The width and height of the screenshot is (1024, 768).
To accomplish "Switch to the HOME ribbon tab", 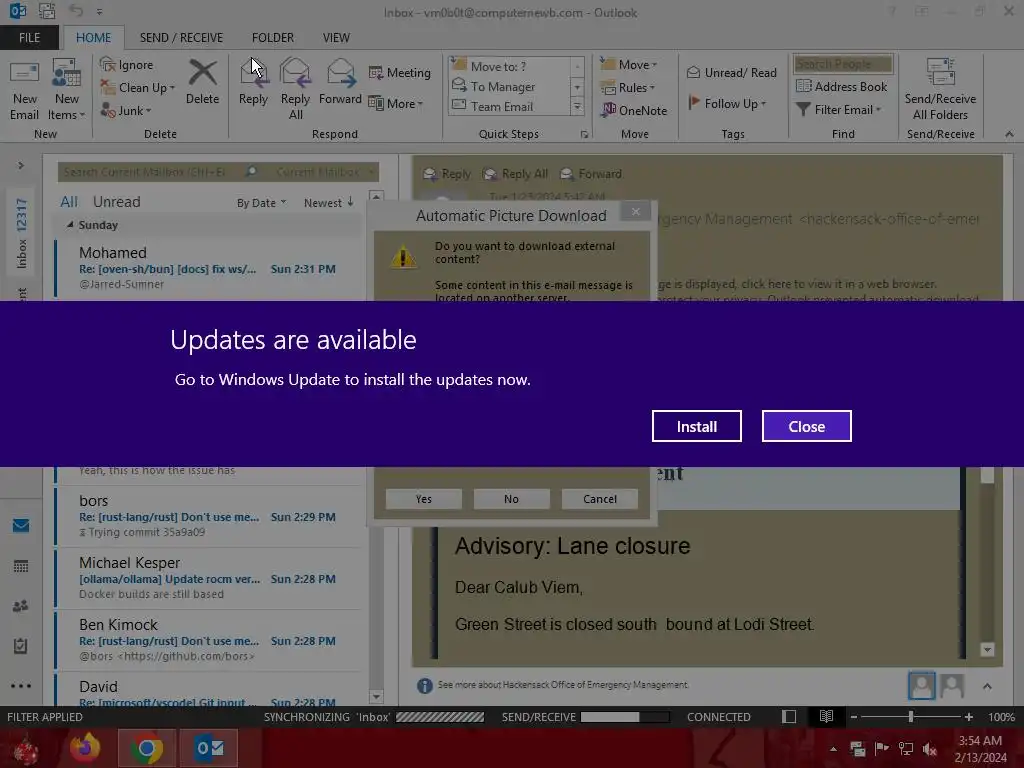I will (93, 38).
